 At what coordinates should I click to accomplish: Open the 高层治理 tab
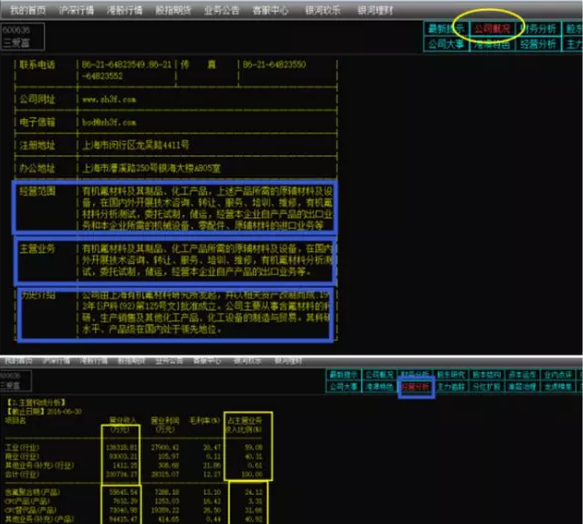522,387
